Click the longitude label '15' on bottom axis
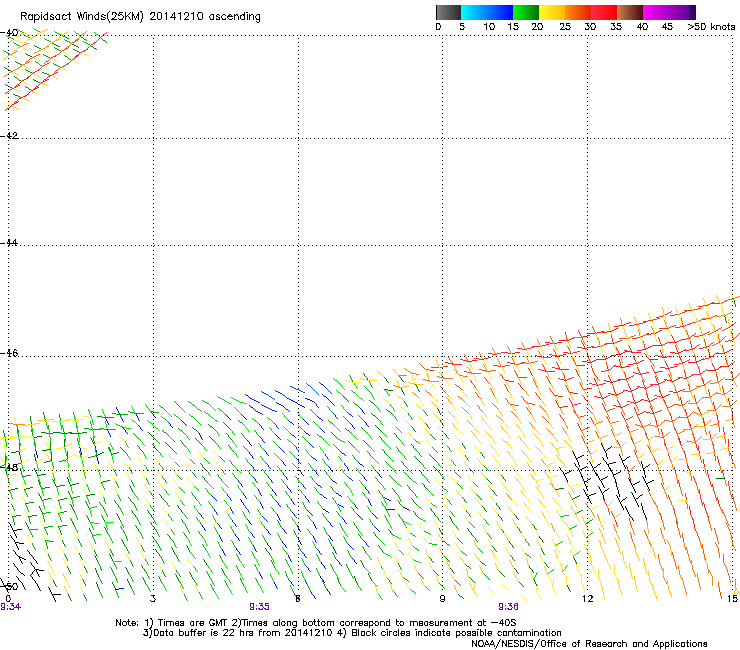The height and width of the screenshot is (650, 740). 732,599
